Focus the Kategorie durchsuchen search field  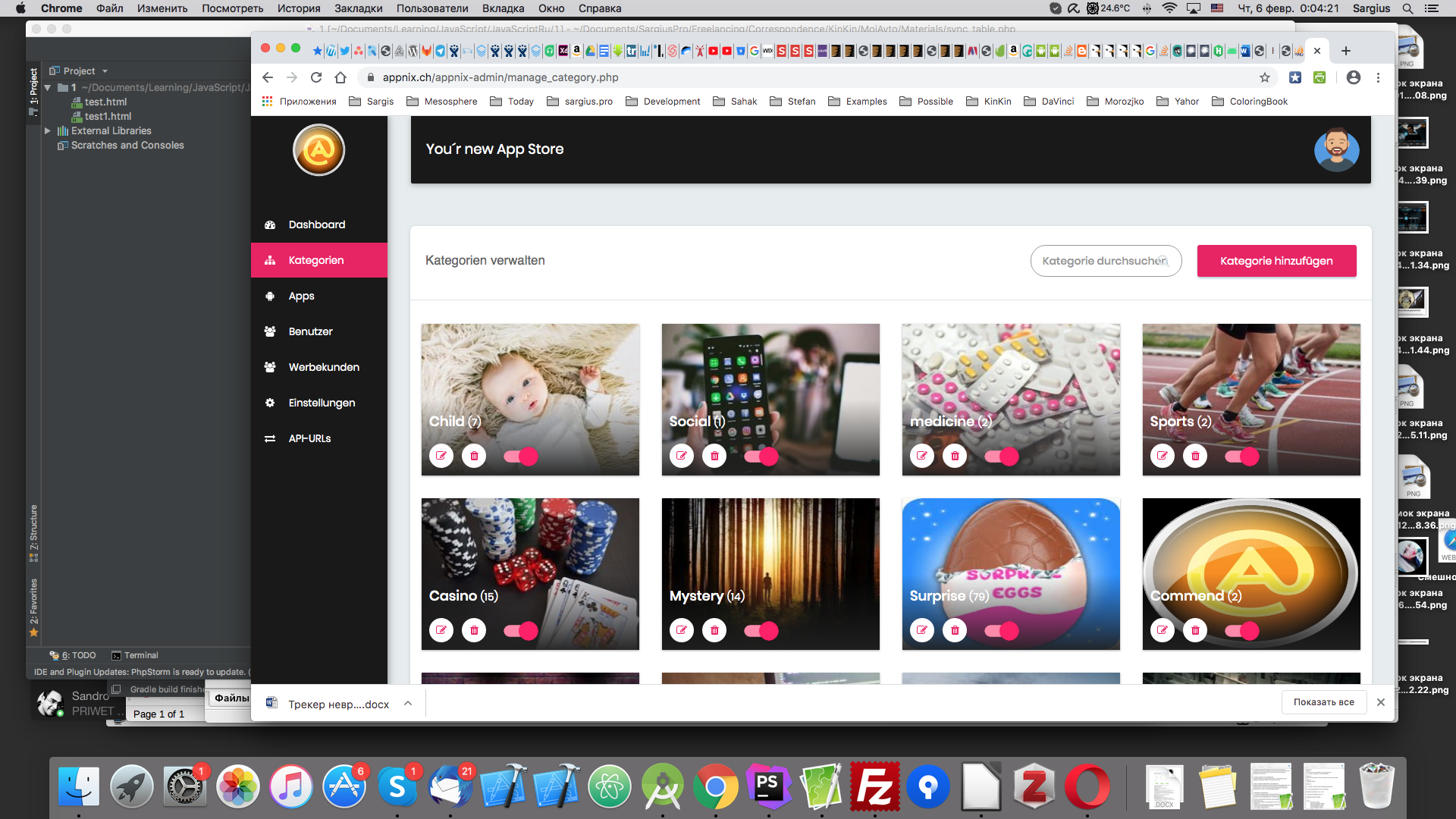point(1100,261)
